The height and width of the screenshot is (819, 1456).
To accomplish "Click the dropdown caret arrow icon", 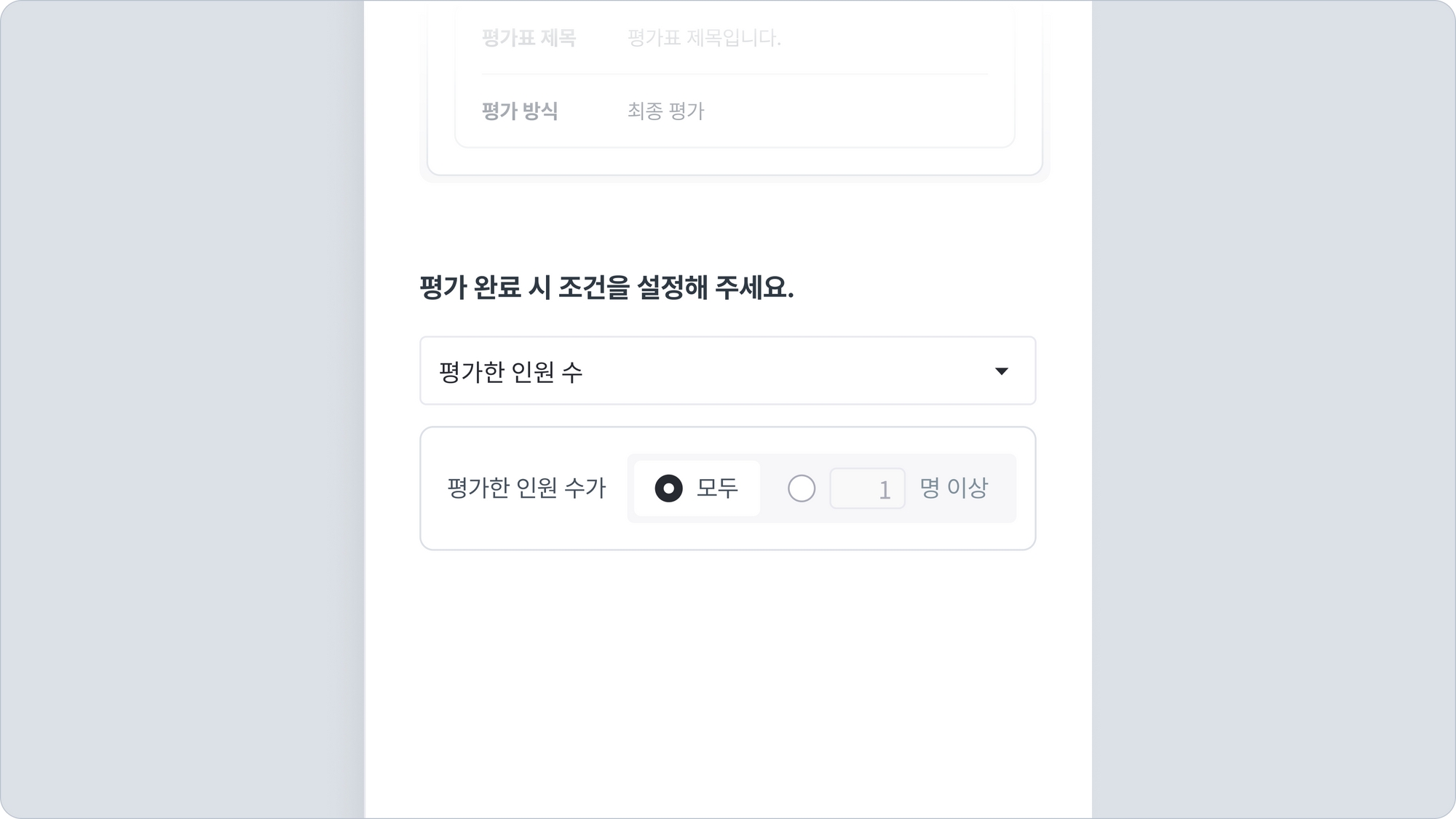I will (x=1002, y=371).
